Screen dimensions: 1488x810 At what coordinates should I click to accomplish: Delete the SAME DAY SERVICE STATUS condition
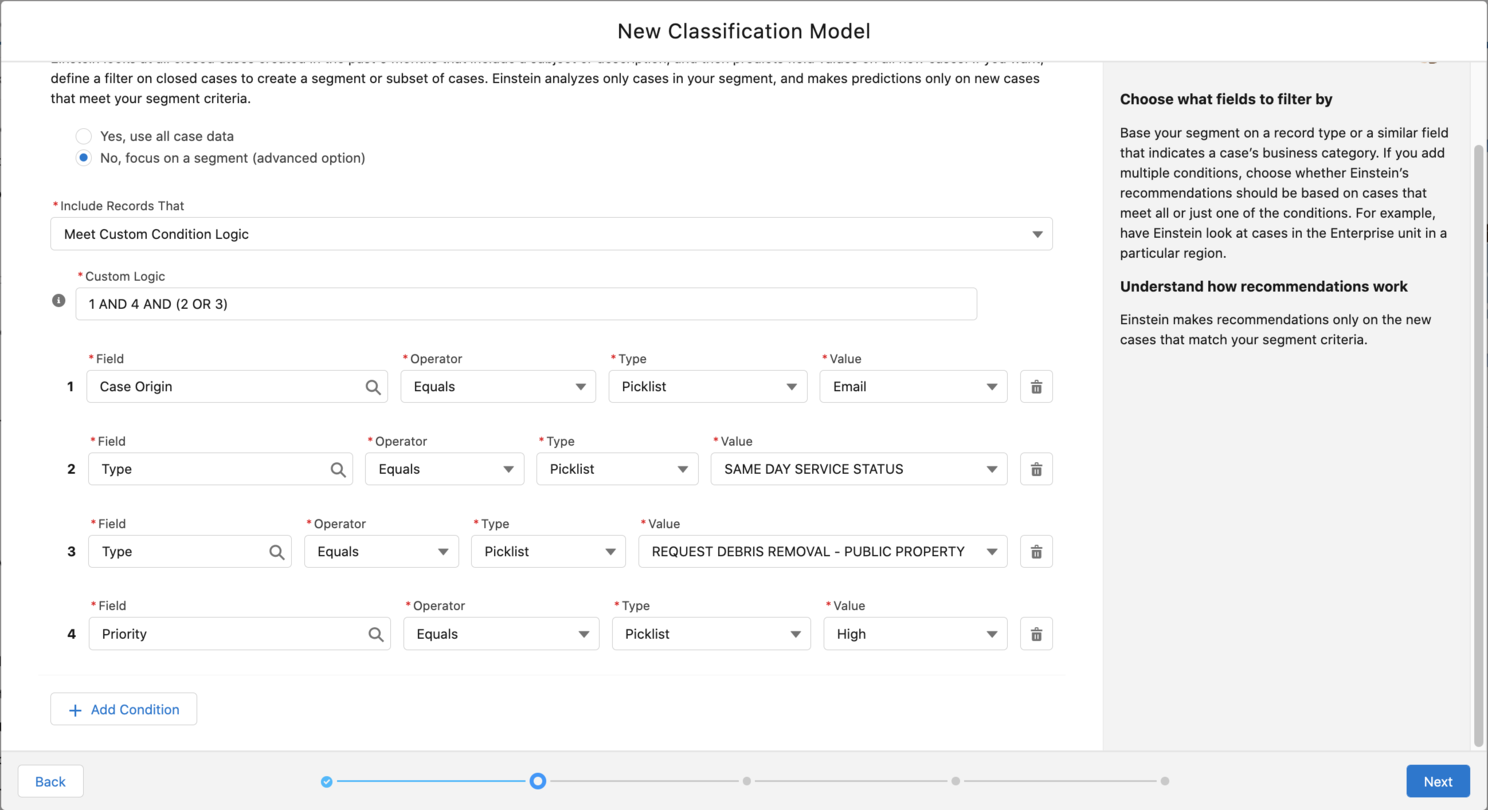click(x=1036, y=469)
